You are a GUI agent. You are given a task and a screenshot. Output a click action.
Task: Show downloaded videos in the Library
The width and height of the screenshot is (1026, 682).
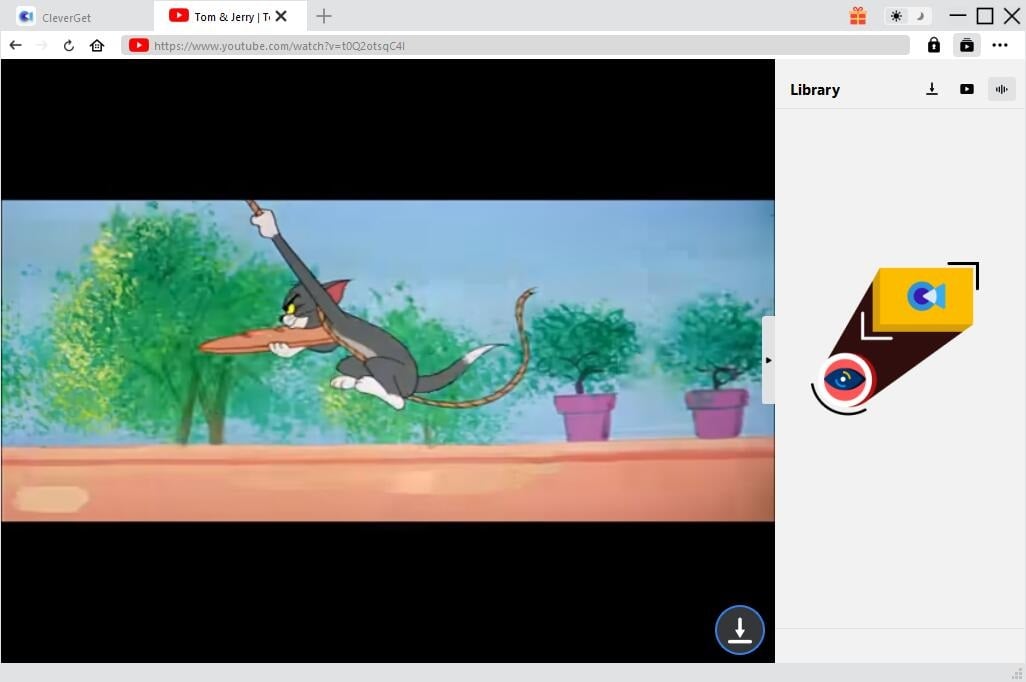[x=966, y=89]
